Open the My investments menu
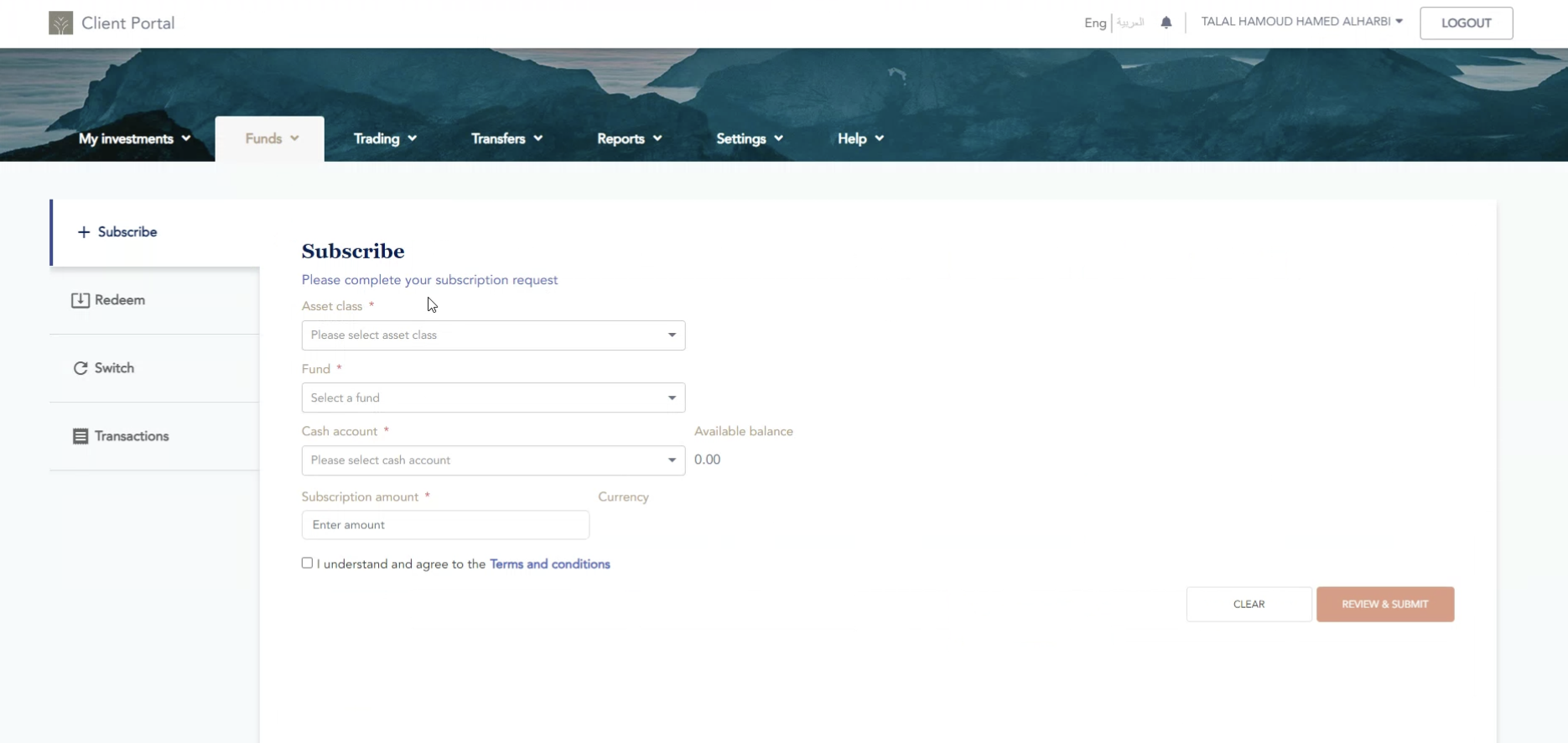The image size is (1568, 743). pos(134,138)
